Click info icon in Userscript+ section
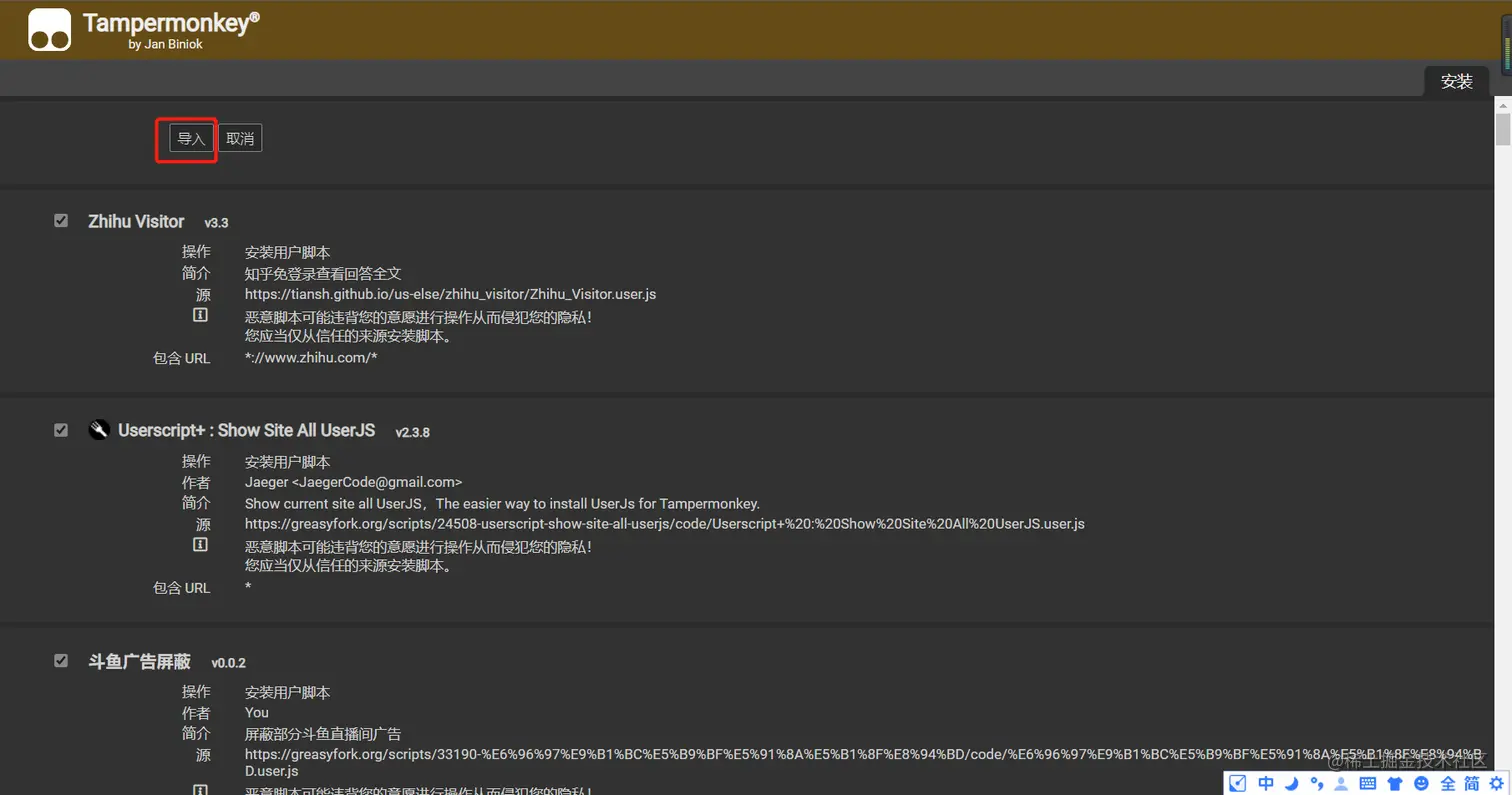 200,545
